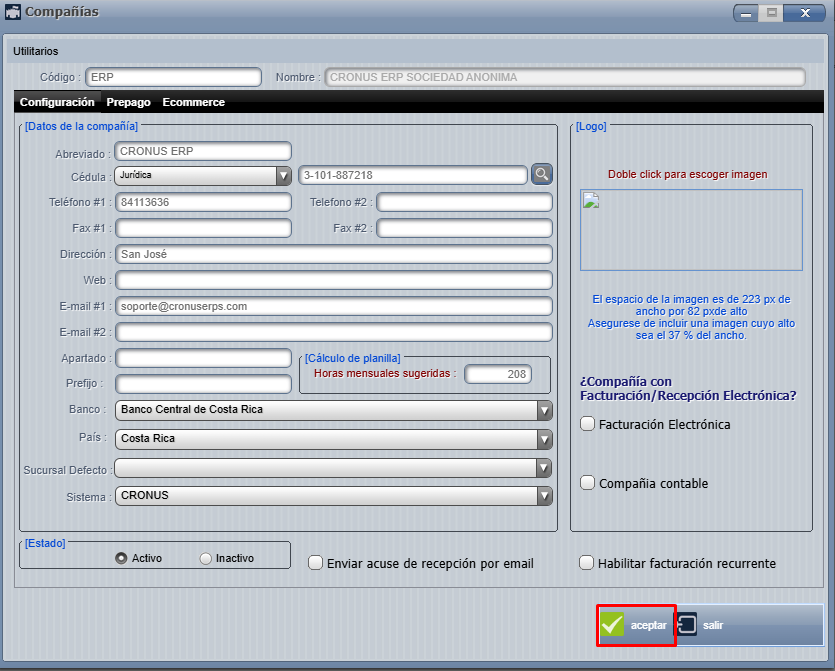Switch to the Prepago tab
835x671 pixels.
pyautogui.click(x=128, y=102)
